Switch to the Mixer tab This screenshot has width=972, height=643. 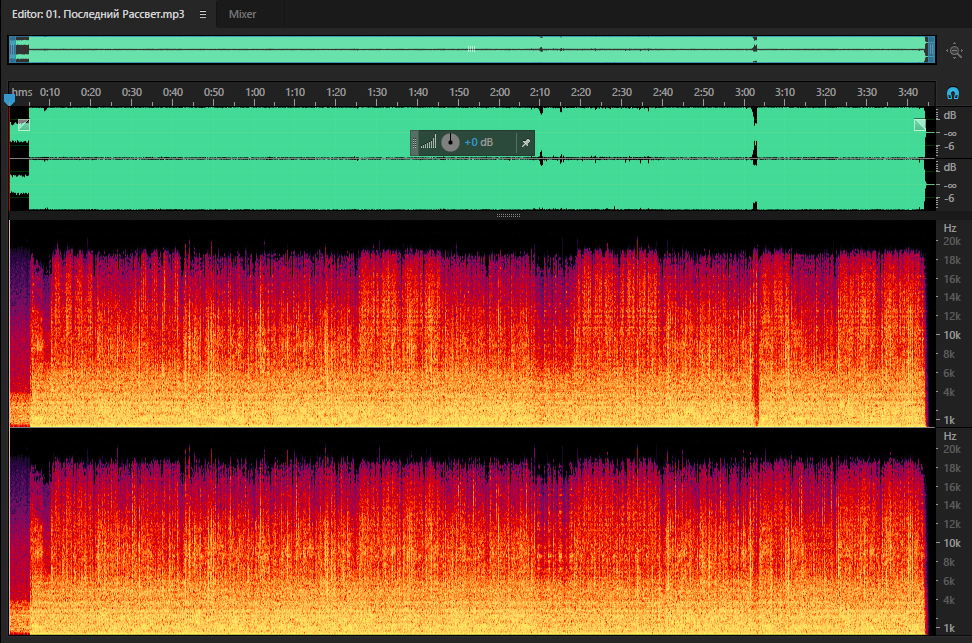click(242, 14)
